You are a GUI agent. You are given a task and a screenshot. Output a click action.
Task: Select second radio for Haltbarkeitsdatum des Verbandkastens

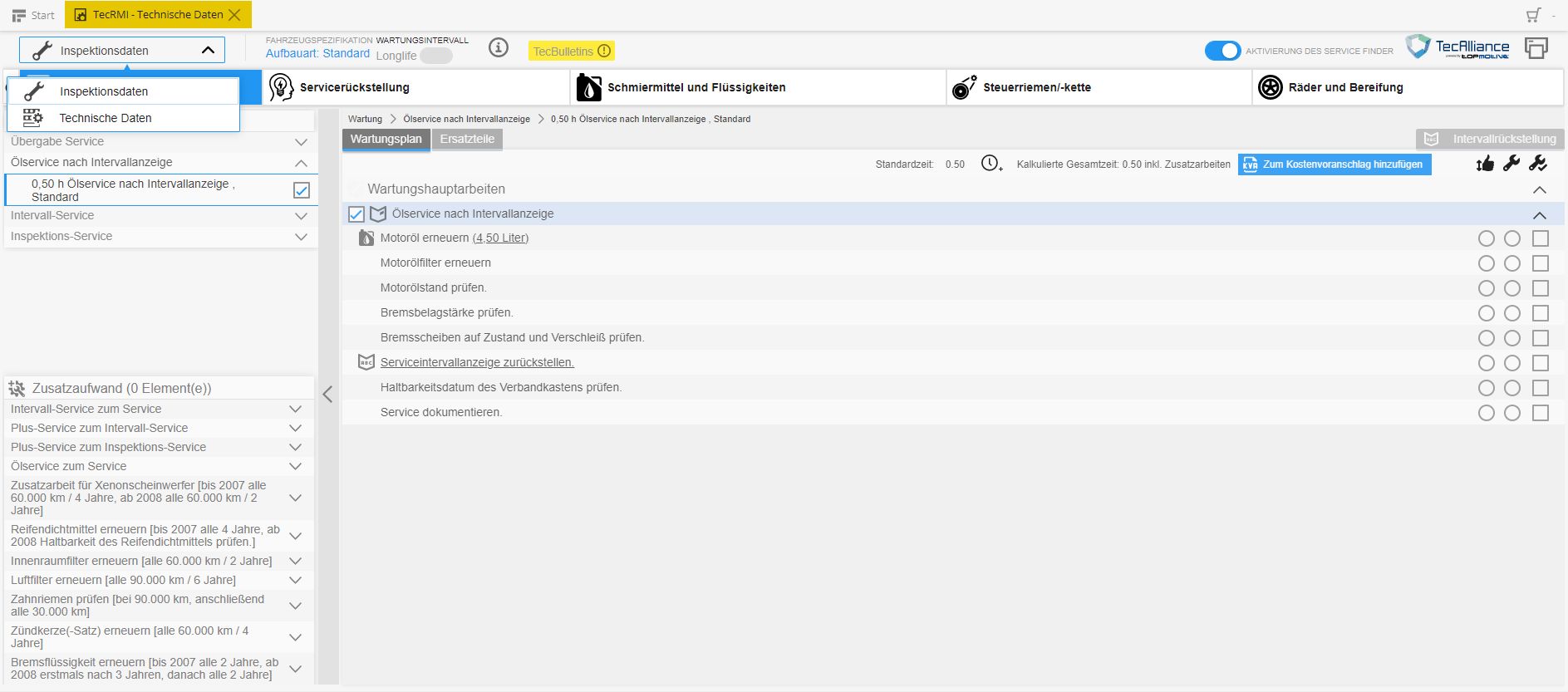click(1512, 388)
